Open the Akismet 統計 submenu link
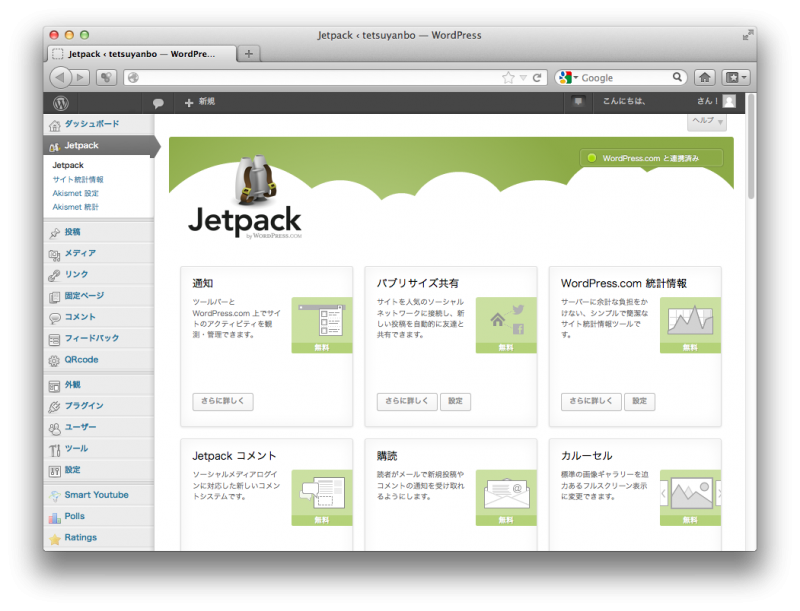The image size is (800, 611). coord(76,207)
